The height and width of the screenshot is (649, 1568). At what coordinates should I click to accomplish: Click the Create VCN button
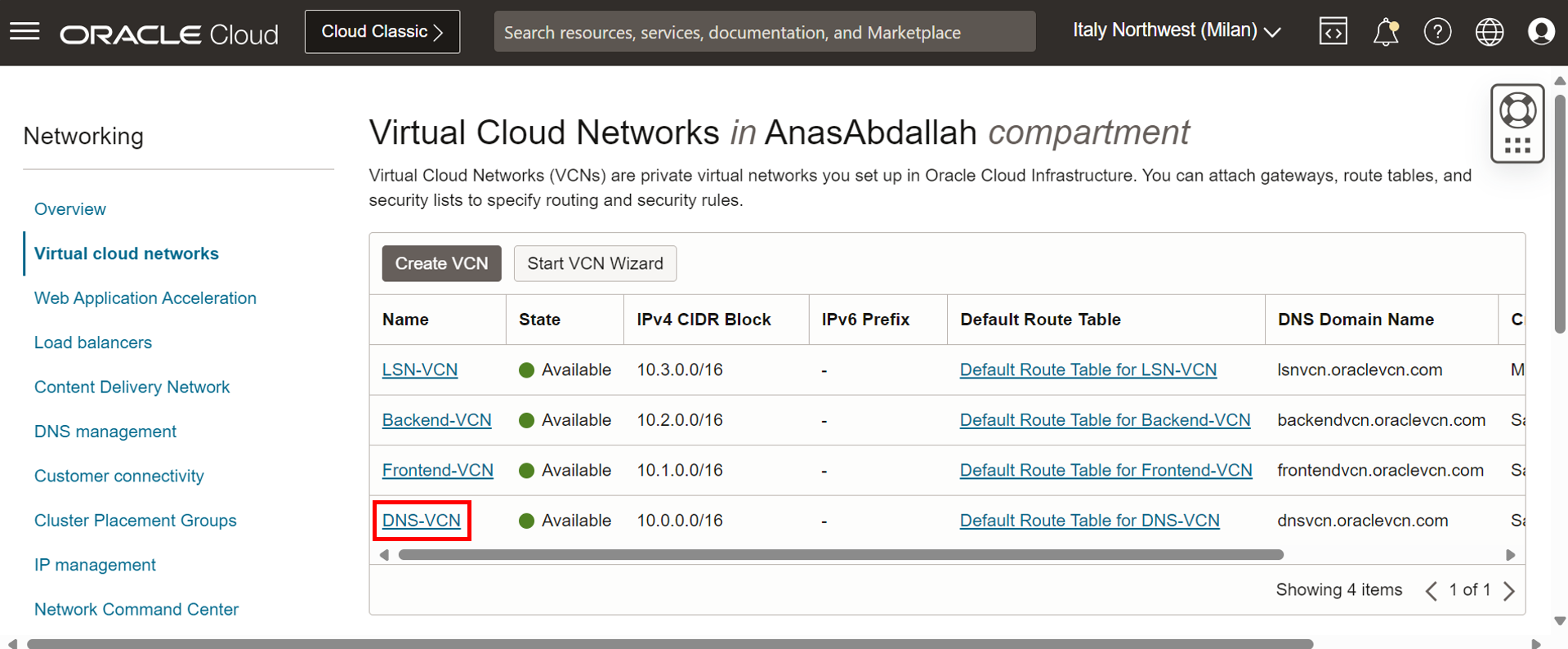point(441,263)
